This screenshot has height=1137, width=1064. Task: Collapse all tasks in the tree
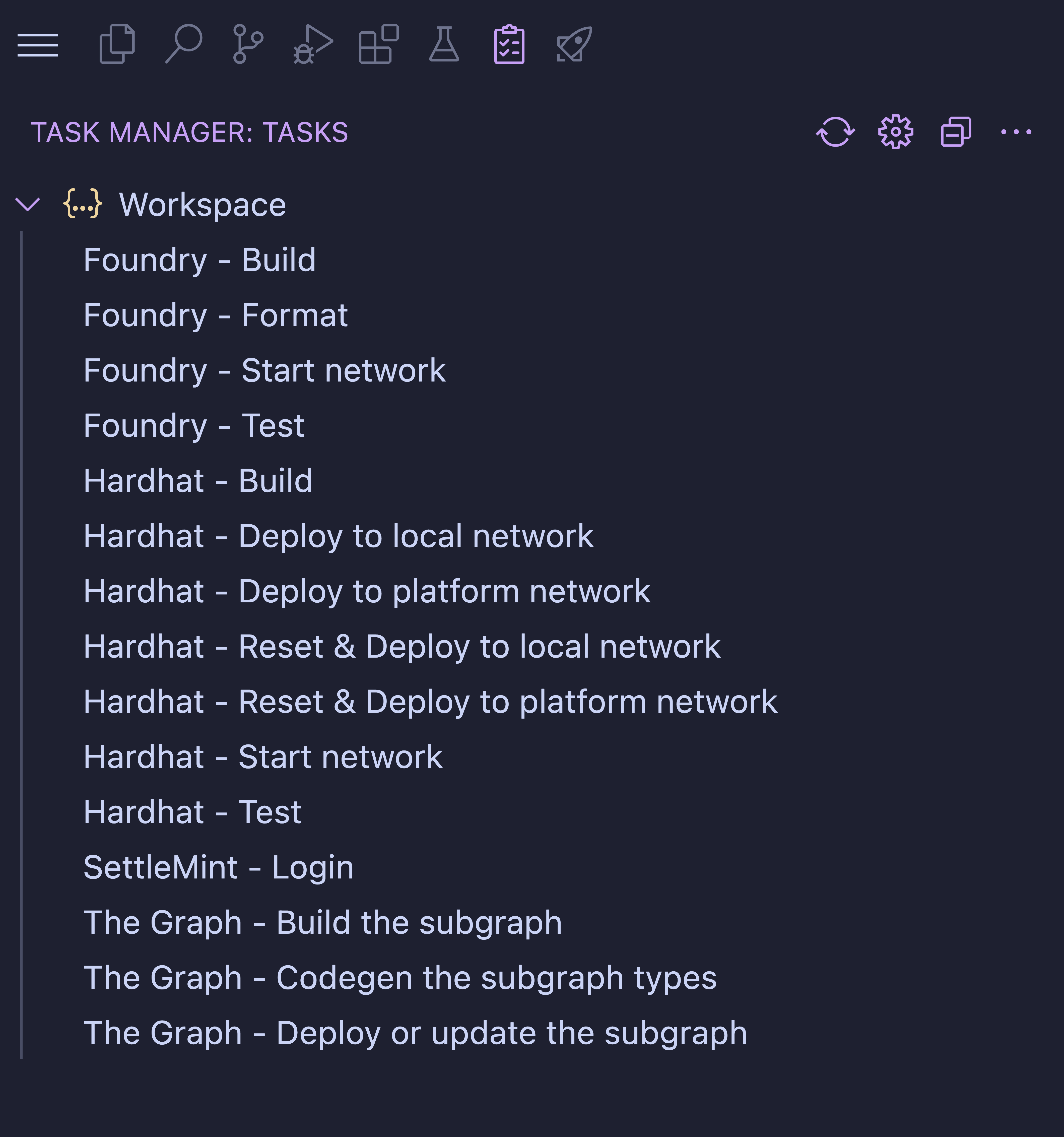(x=956, y=132)
